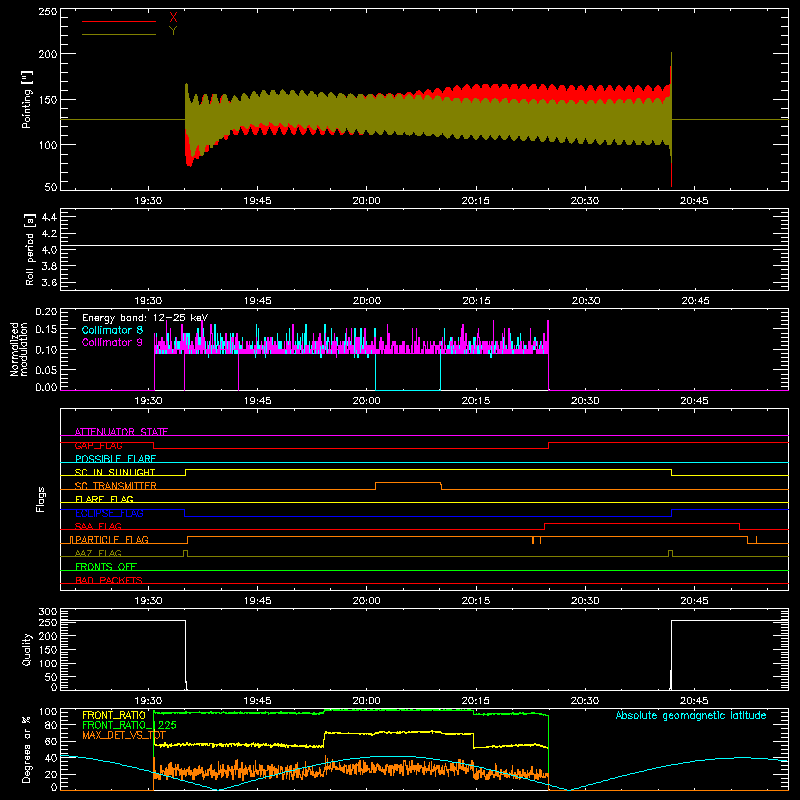Click the 19:30 label under Pointing plot
The width and height of the screenshot is (800, 800).
point(148,201)
